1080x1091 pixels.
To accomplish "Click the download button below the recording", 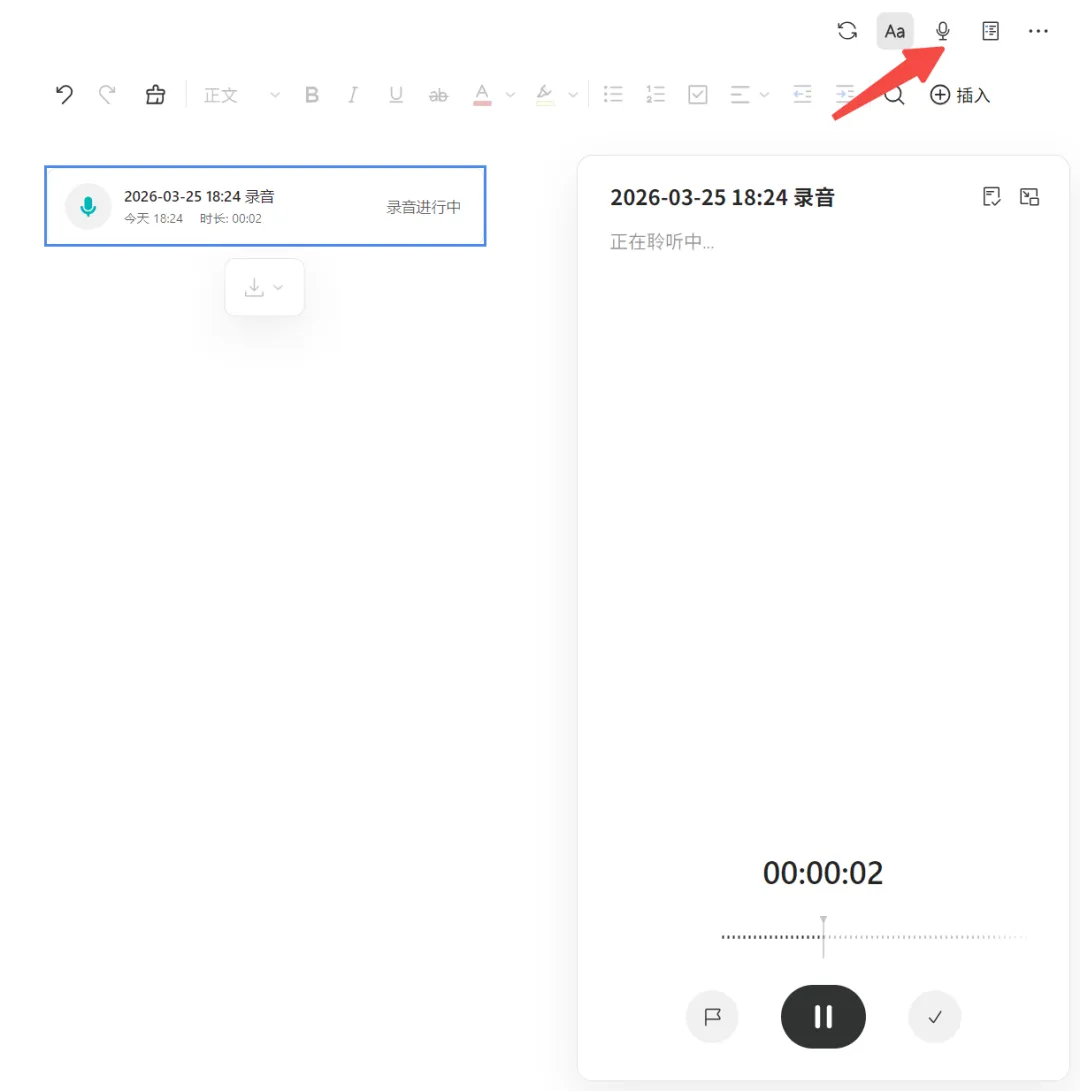I will [264, 287].
